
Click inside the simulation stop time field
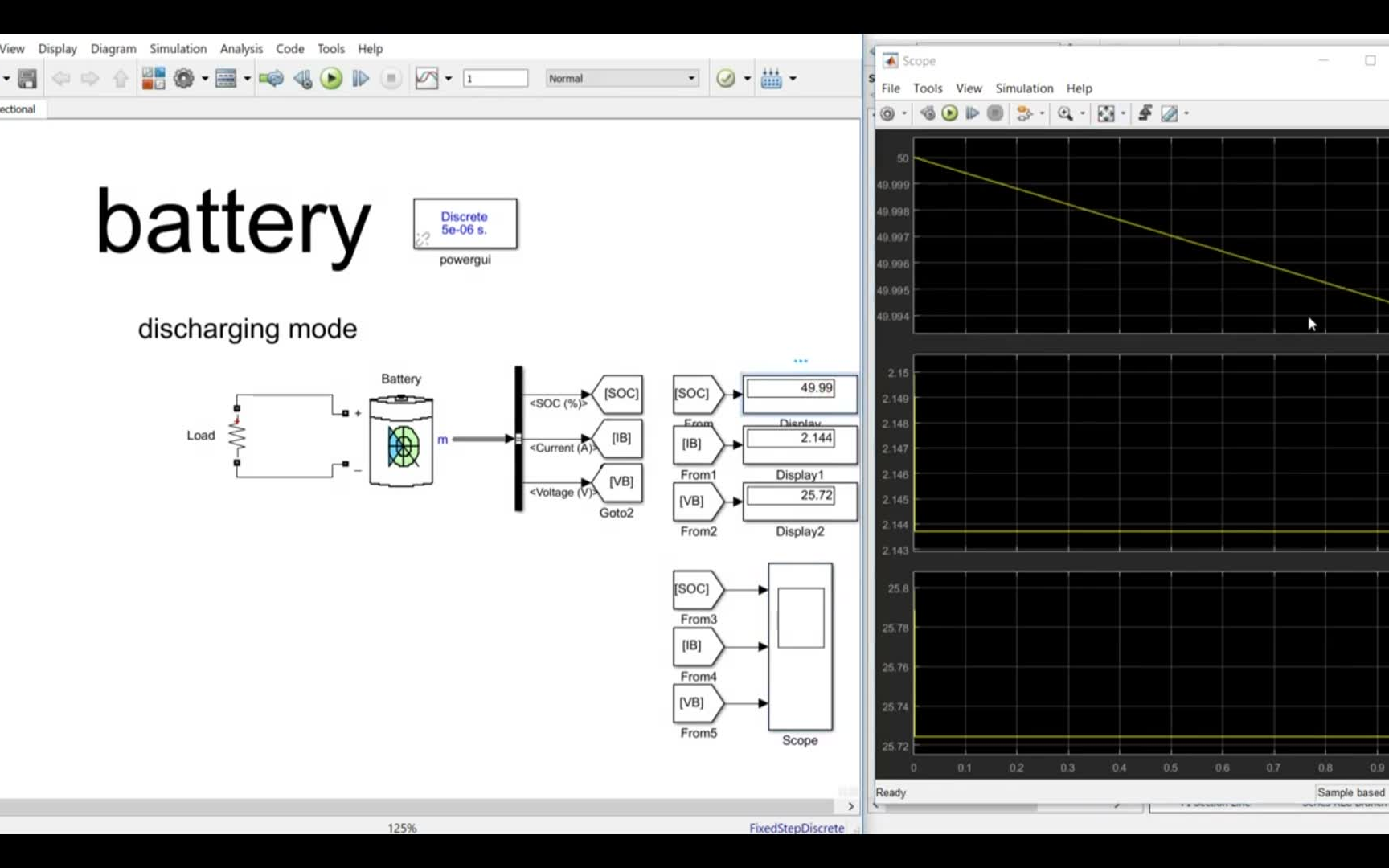[495, 78]
